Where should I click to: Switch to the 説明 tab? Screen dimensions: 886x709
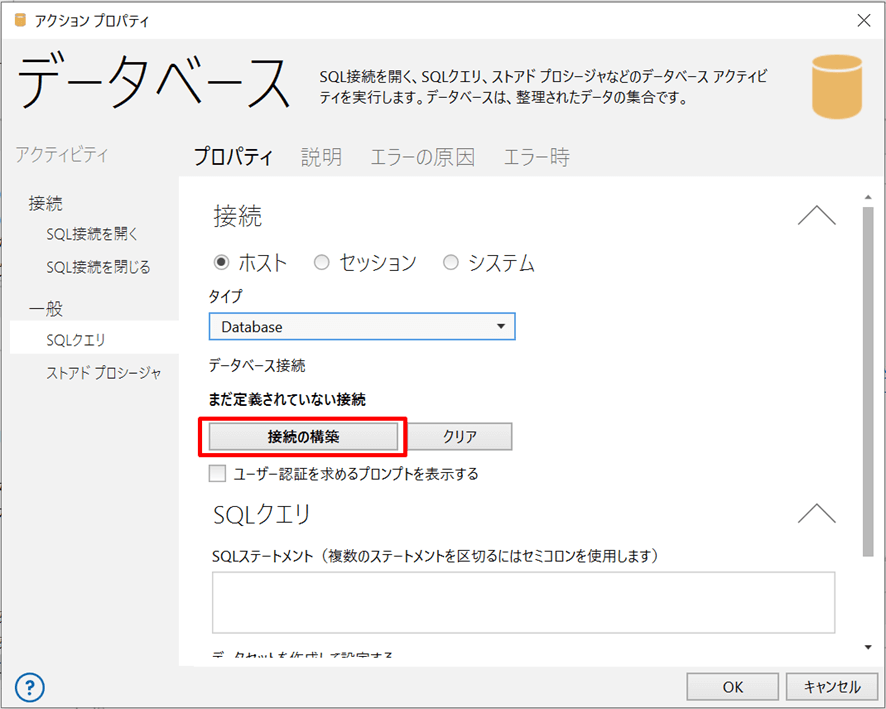coord(321,156)
